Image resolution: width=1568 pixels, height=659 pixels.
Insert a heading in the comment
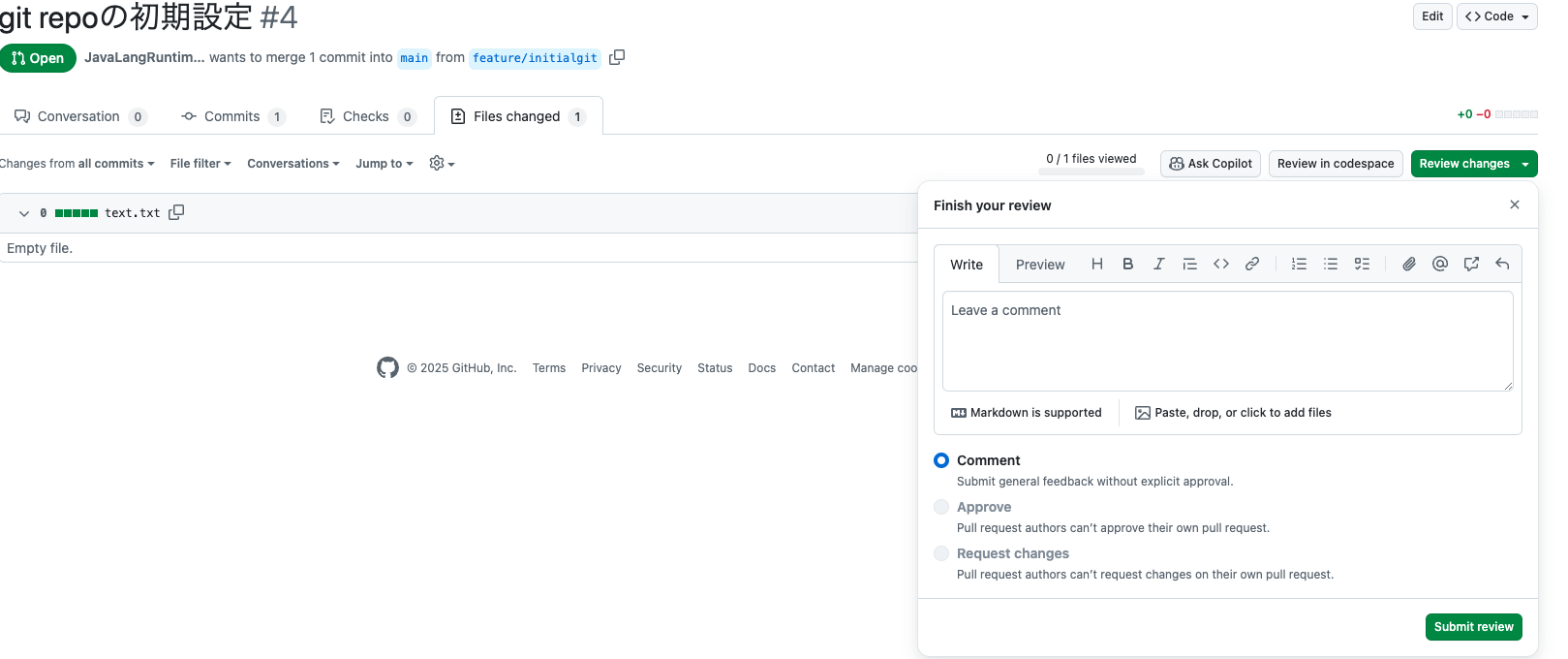[x=1097, y=264]
